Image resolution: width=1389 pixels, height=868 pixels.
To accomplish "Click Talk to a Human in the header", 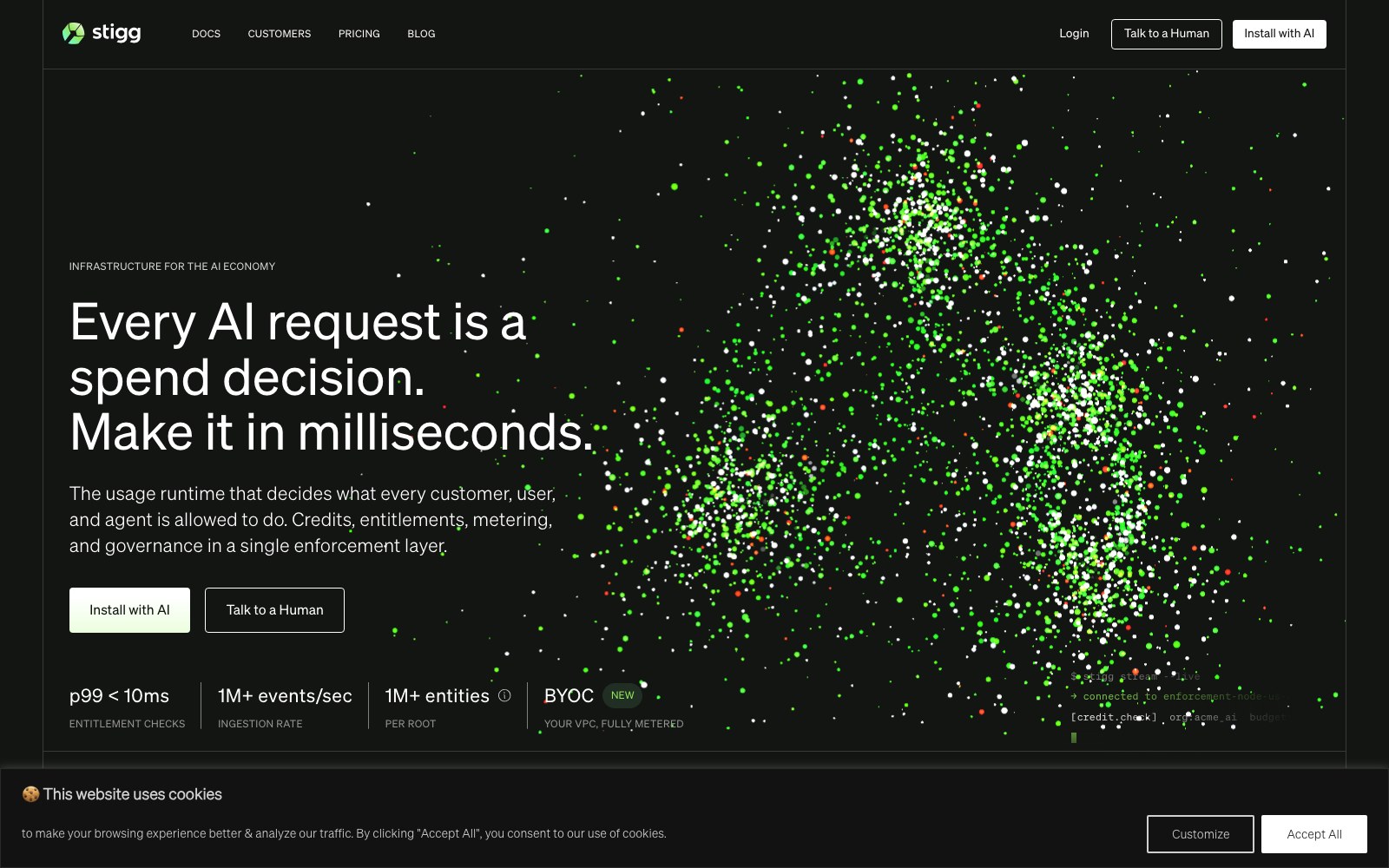I will click(1166, 34).
